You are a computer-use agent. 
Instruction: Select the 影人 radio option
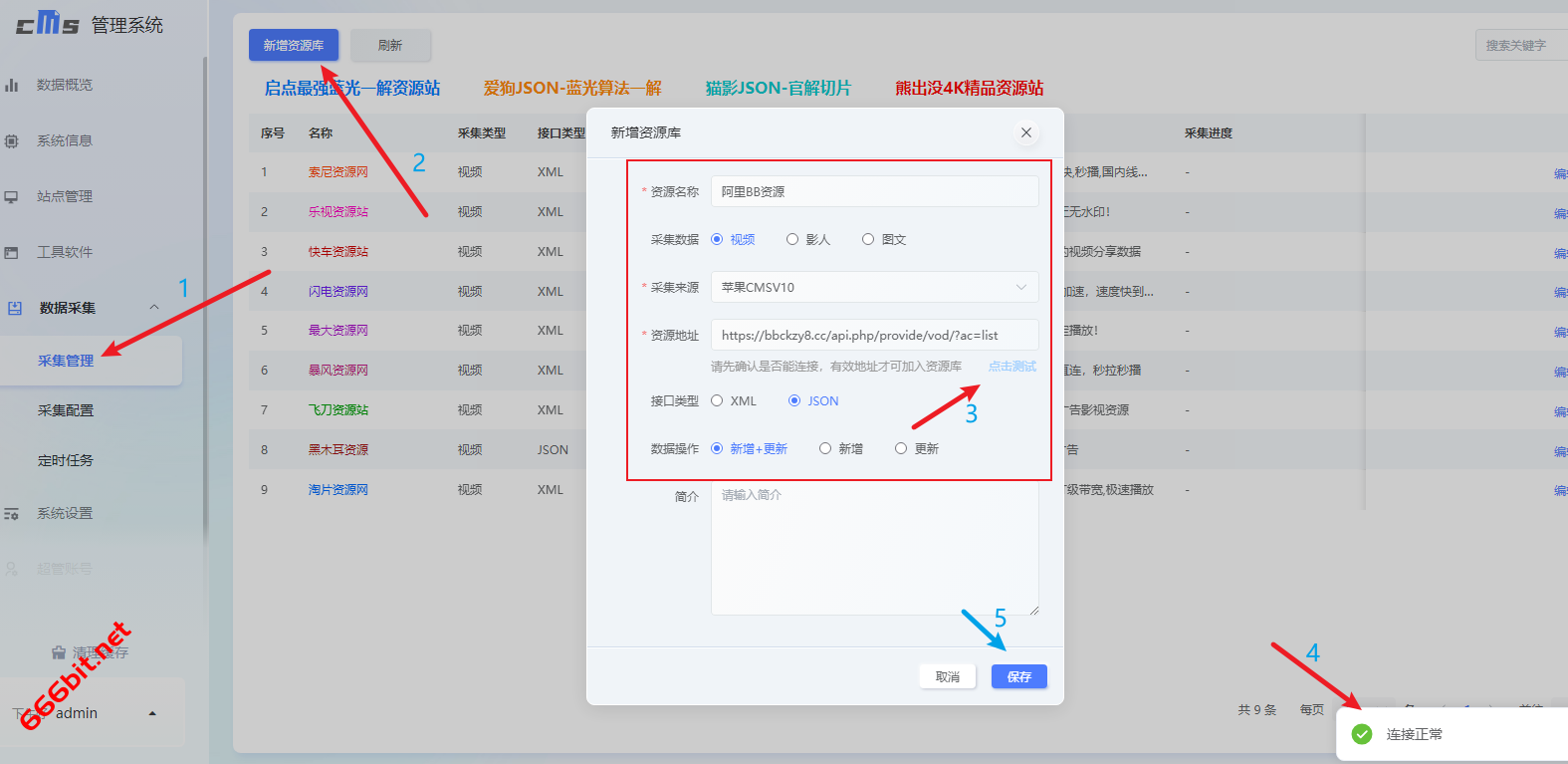(x=792, y=239)
